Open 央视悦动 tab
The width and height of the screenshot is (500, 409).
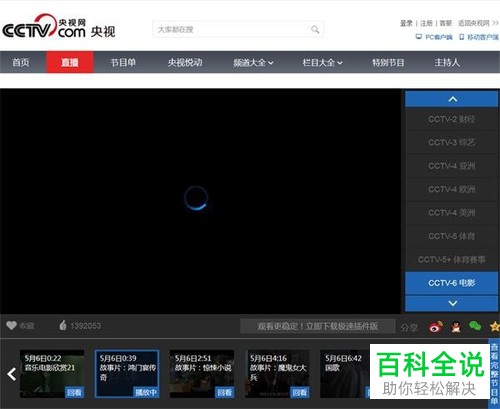point(185,62)
